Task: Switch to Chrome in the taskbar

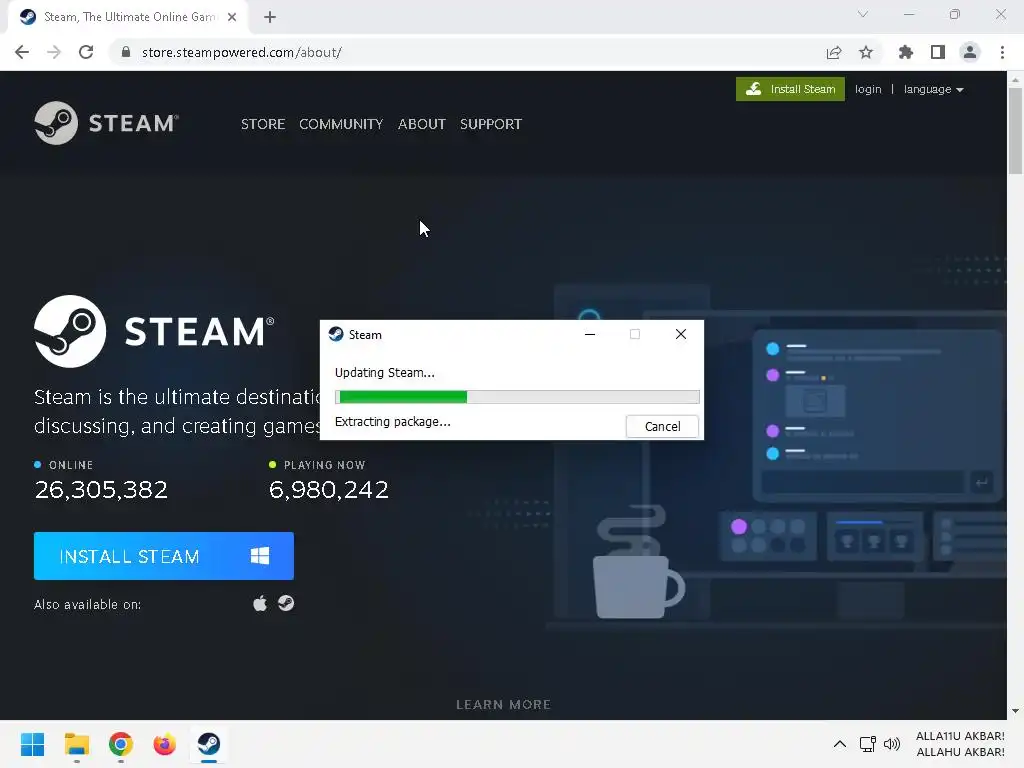Action: pyautogui.click(x=121, y=744)
